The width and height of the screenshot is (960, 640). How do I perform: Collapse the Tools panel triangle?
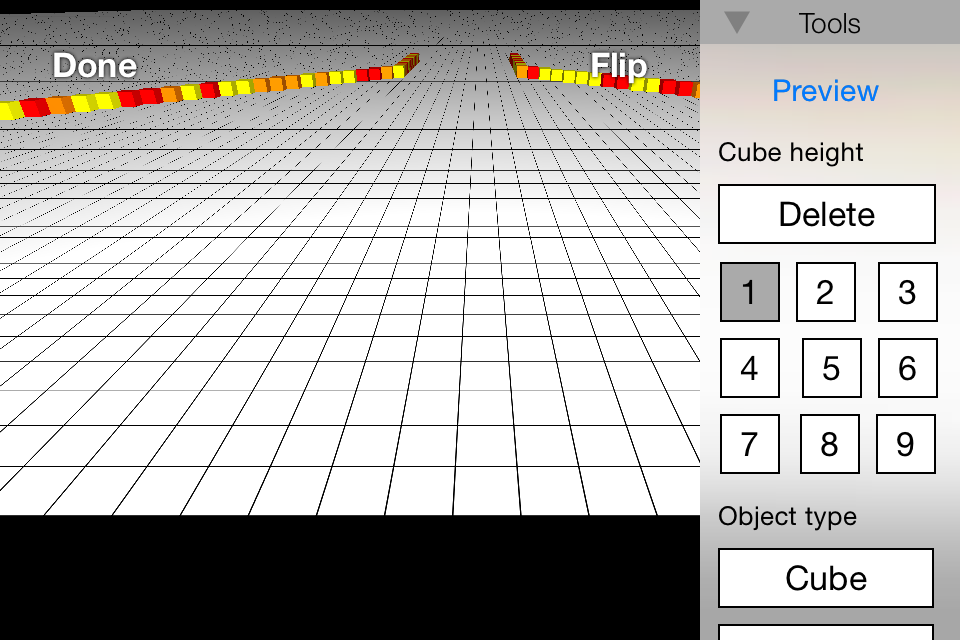[737, 23]
